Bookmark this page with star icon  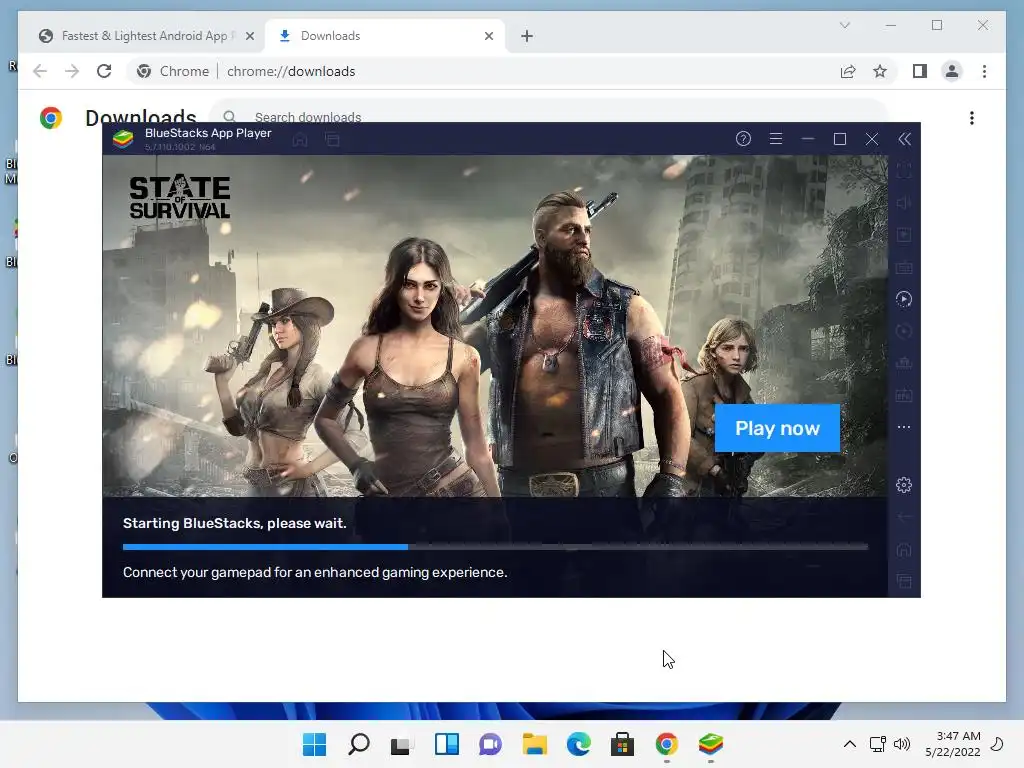pyautogui.click(x=880, y=71)
